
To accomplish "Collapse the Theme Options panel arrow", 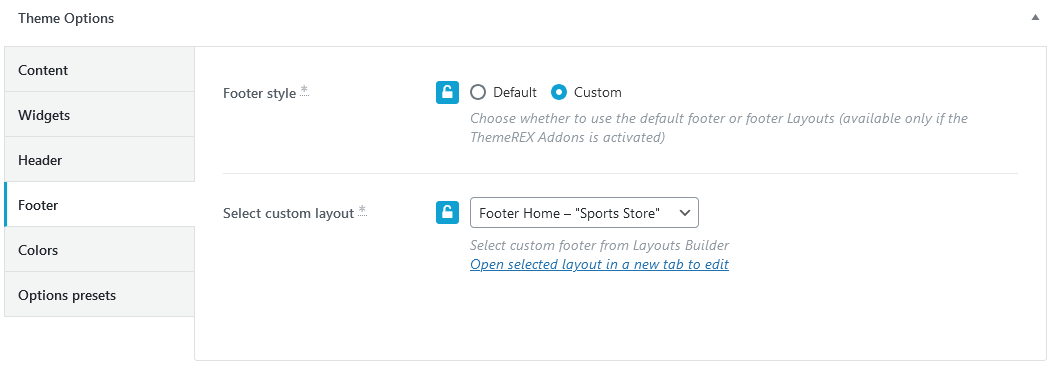I will pos(1036,18).
